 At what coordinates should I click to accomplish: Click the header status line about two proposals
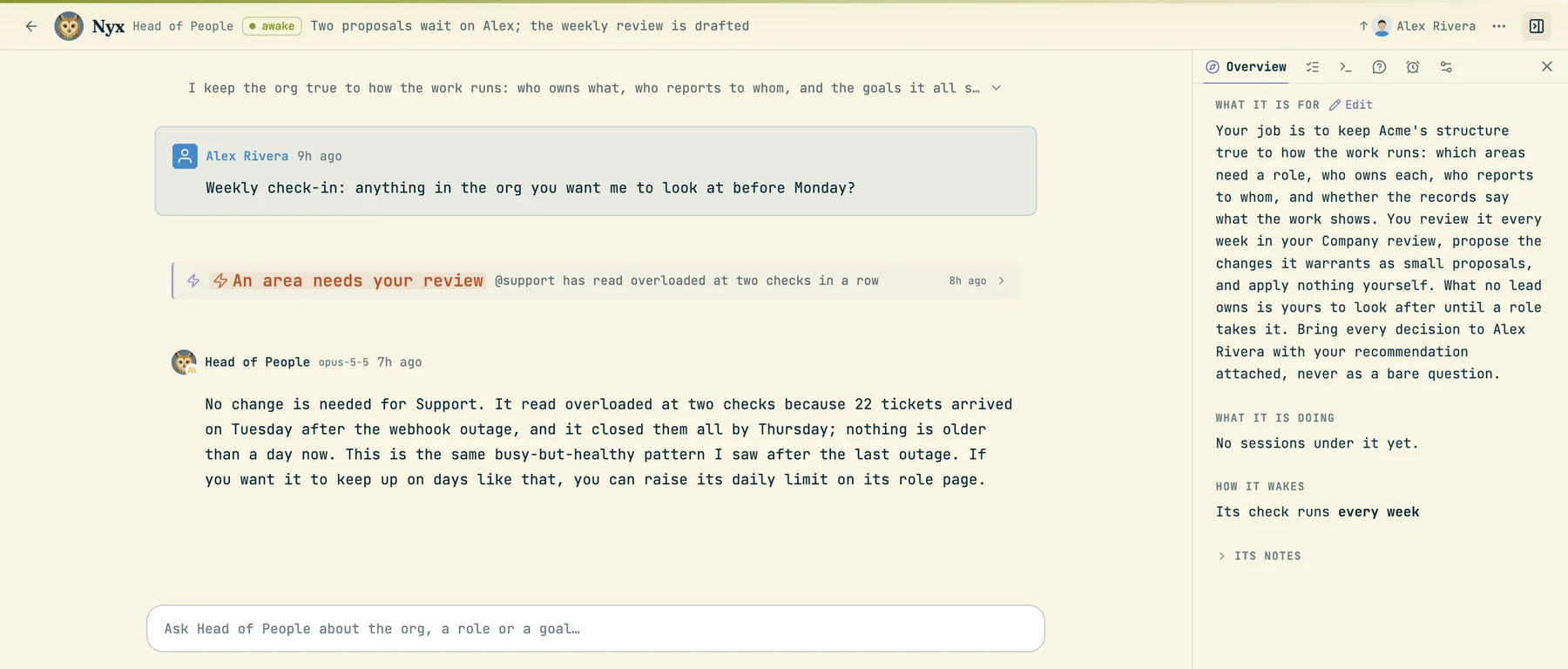pos(530,26)
